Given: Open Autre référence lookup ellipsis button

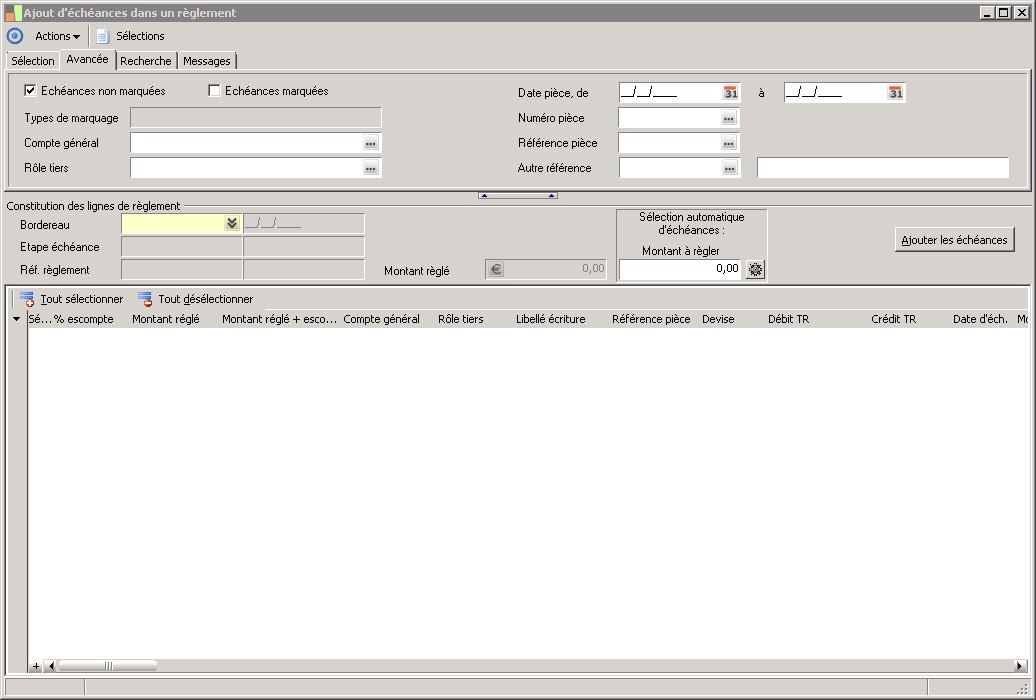Looking at the screenshot, I should pyautogui.click(x=729, y=169).
